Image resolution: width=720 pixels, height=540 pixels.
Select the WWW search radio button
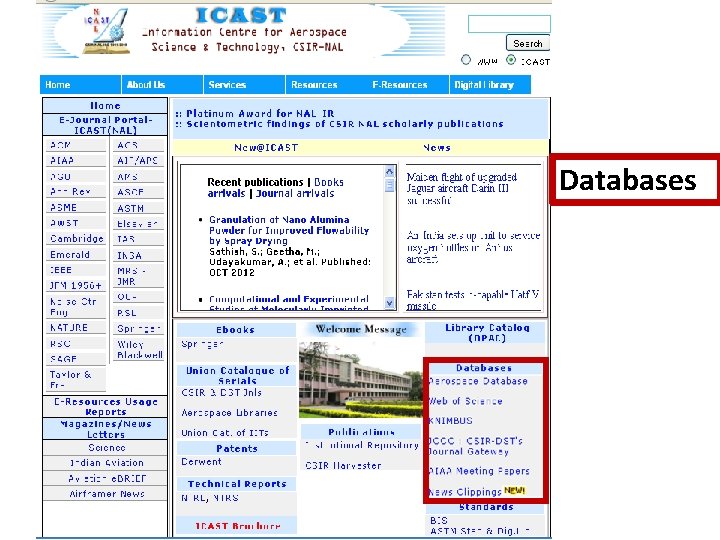466,60
